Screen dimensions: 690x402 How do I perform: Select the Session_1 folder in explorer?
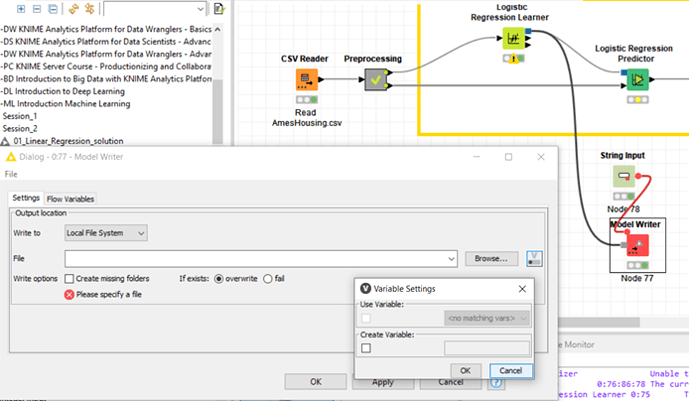[20, 116]
